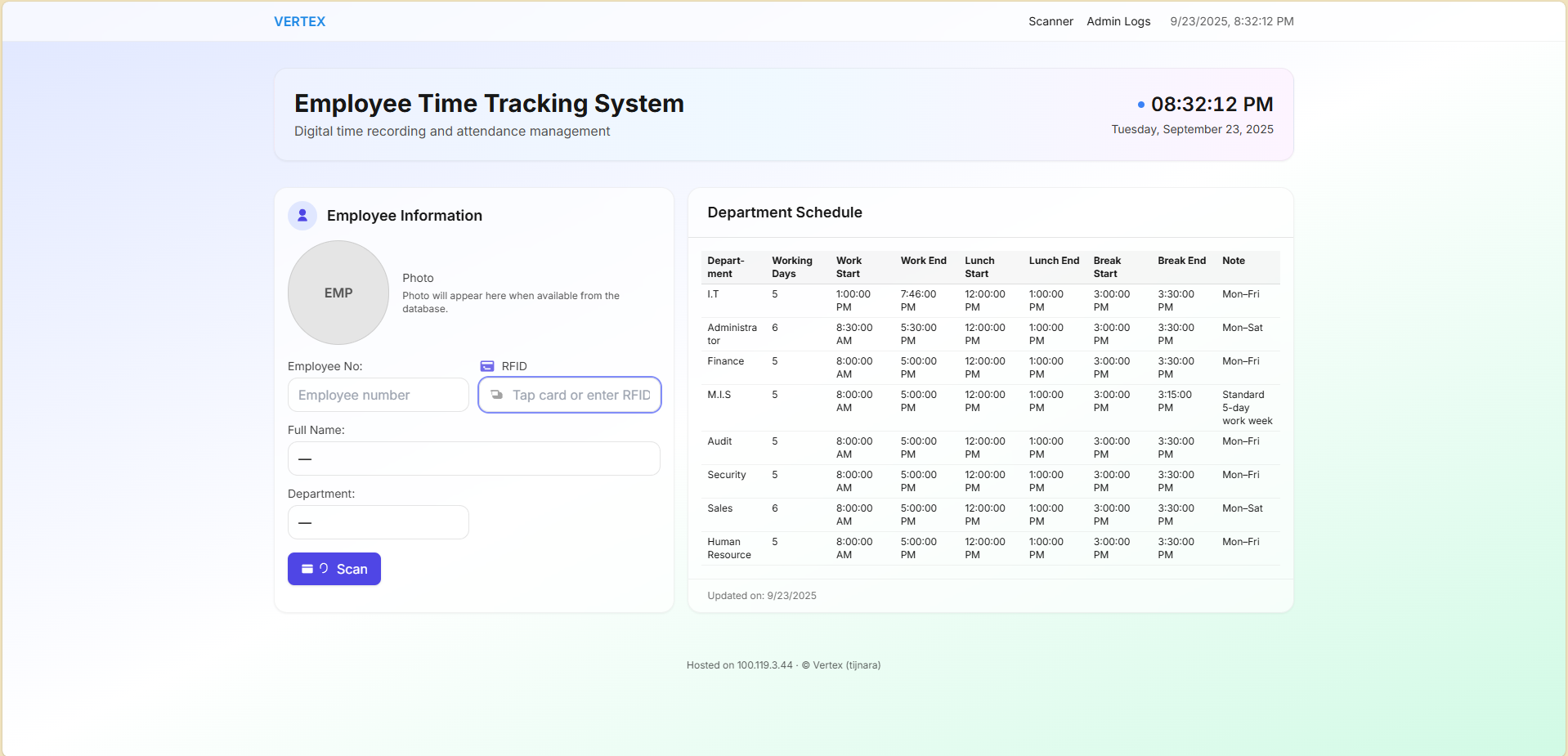The height and width of the screenshot is (756, 1568).
Task: Click the VERTEX logo link
Action: click(x=299, y=21)
